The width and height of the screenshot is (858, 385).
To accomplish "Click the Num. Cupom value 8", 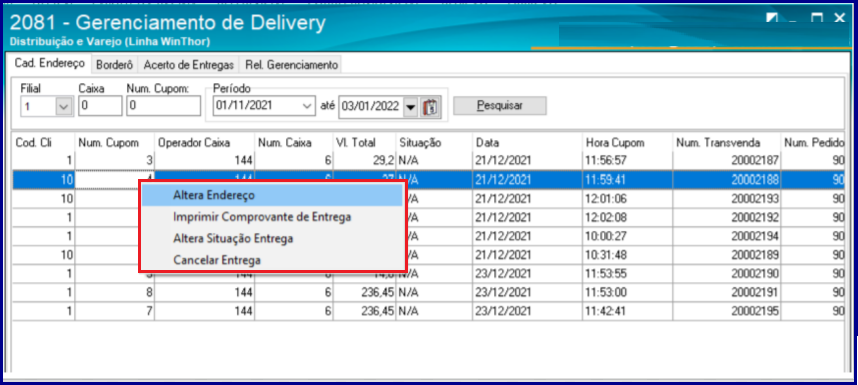I will tap(115, 292).
